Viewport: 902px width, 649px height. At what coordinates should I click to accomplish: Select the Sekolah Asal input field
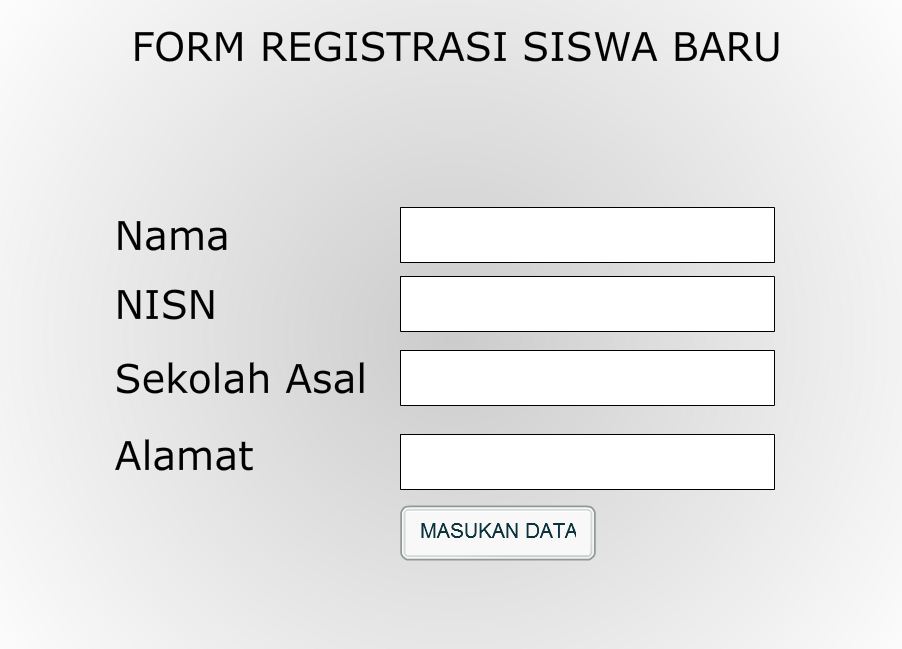(587, 378)
